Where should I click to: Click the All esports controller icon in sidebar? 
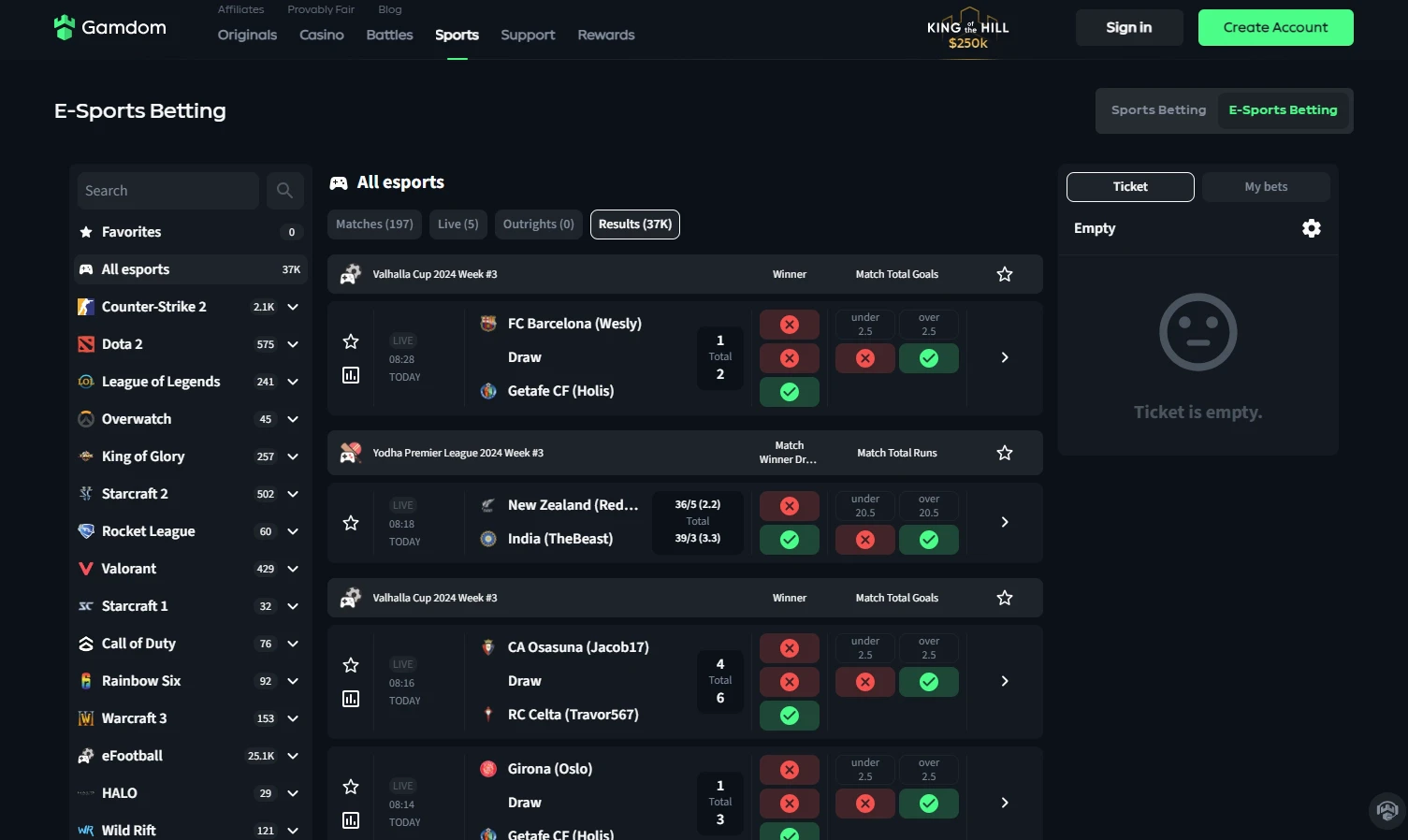point(86,269)
